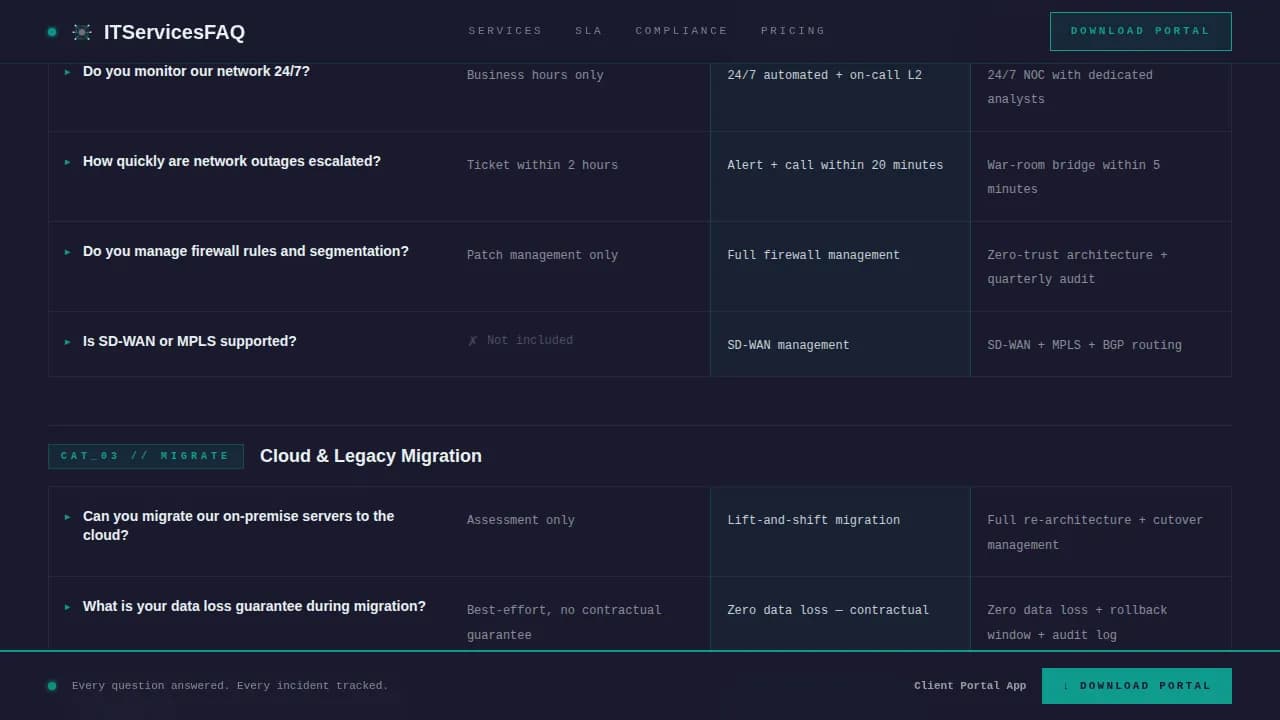Expand 'Is SD-WAN or MPLS supported?'
Image resolution: width=1280 pixels, height=720 pixels.
(189, 341)
